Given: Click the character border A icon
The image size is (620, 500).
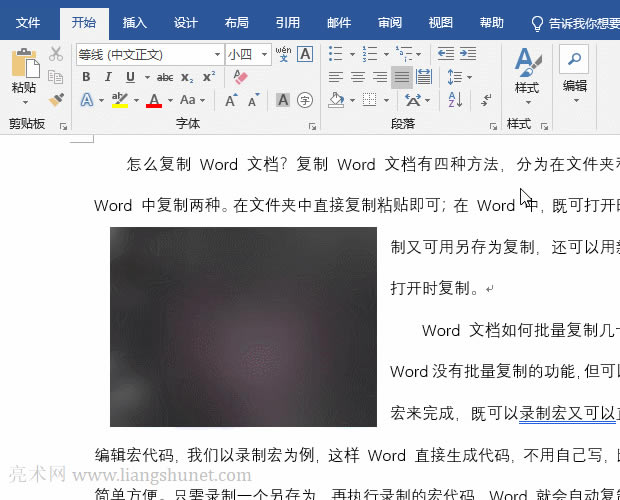Looking at the screenshot, I should click(x=305, y=54).
